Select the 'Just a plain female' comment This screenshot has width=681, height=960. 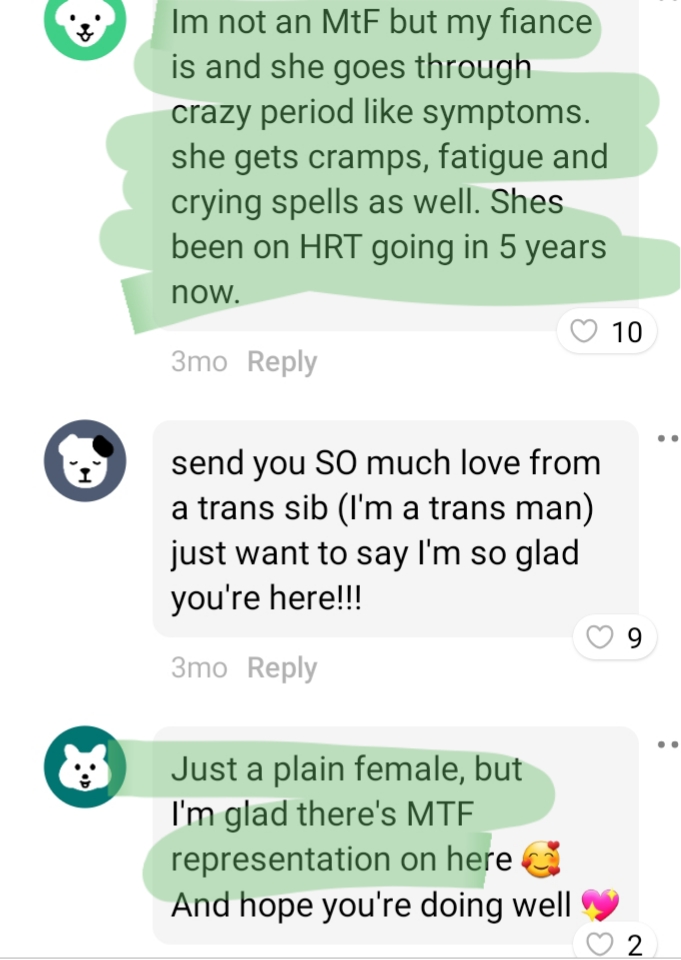click(x=395, y=836)
